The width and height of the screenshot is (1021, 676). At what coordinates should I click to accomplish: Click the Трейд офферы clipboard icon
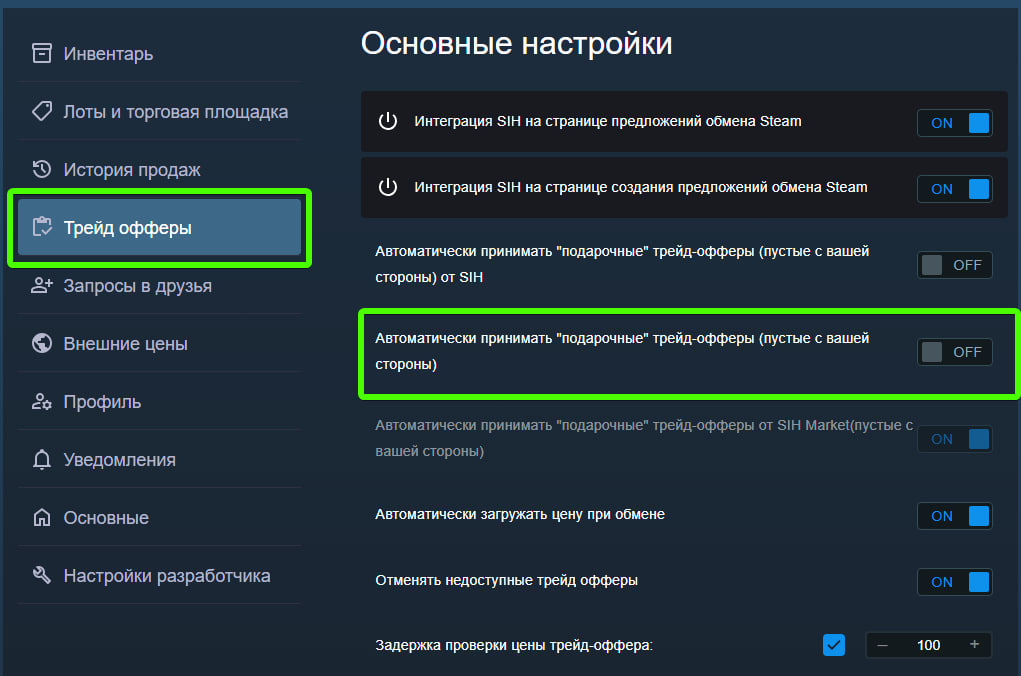tap(42, 227)
